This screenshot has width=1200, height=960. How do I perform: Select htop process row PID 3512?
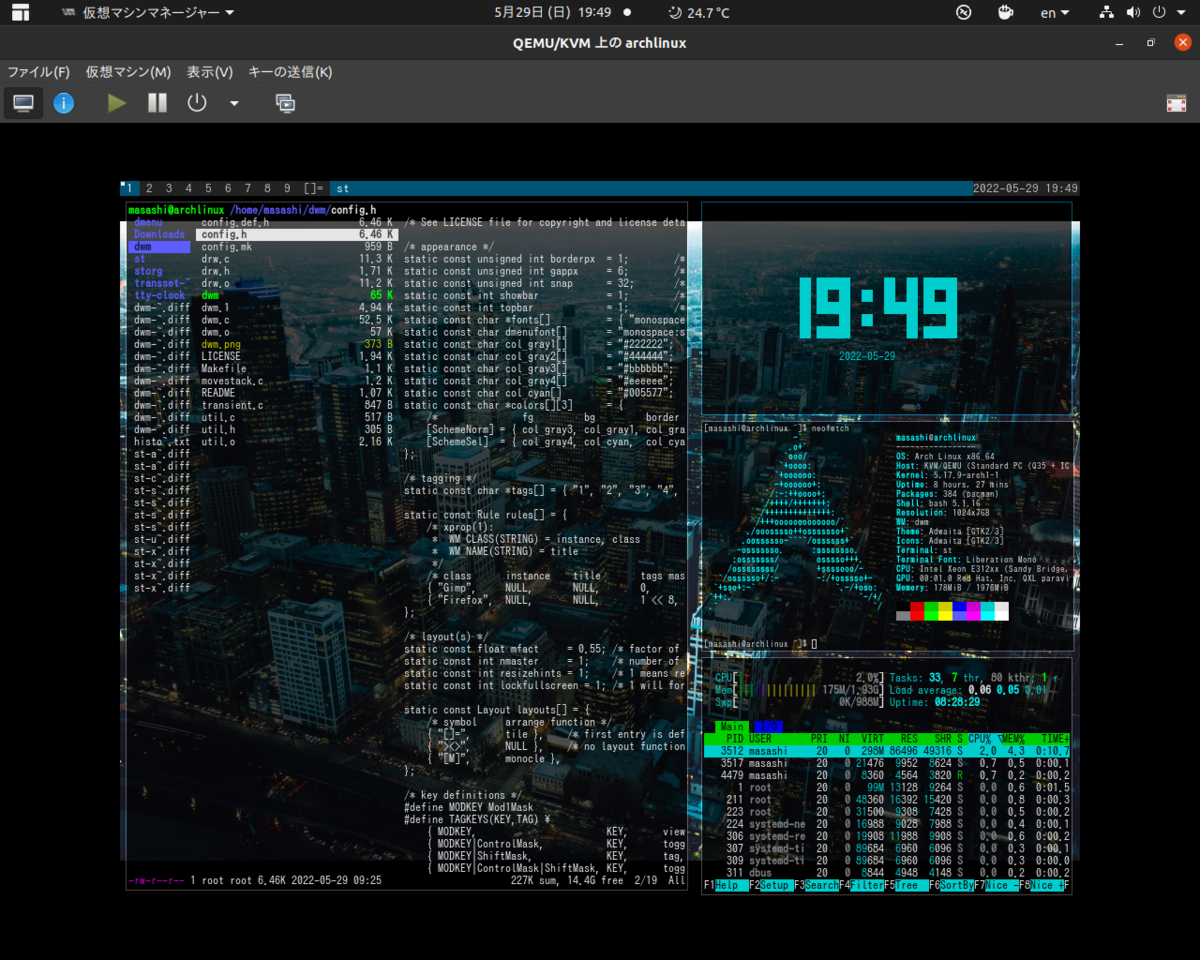887,751
